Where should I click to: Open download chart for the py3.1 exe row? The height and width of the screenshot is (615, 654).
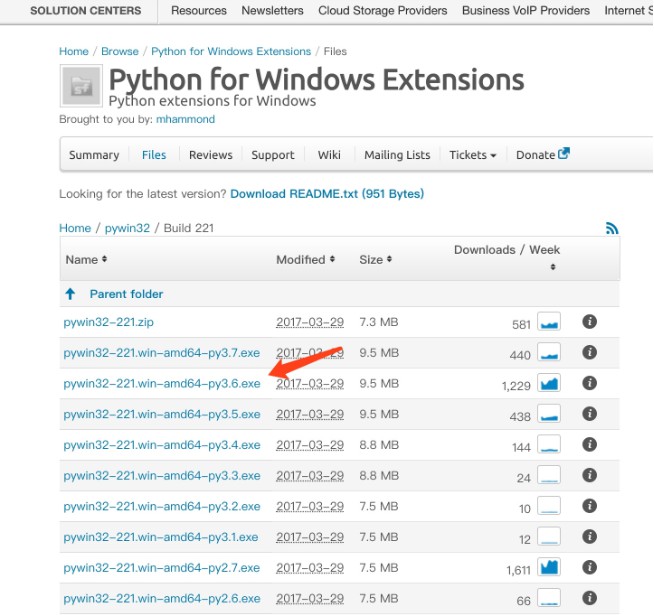coord(549,537)
